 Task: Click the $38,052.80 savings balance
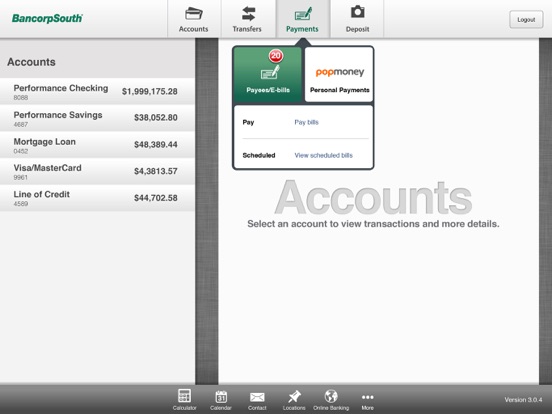pyautogui.click(x=156, y=118)
